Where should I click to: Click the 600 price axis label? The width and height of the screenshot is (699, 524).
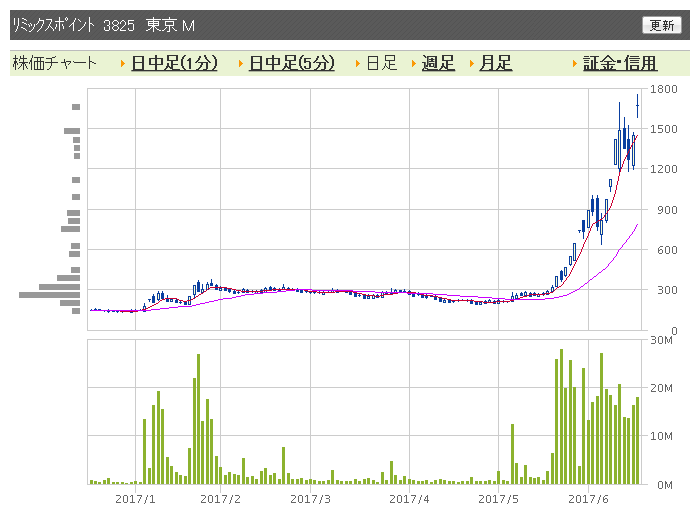[x=667, y=250]
